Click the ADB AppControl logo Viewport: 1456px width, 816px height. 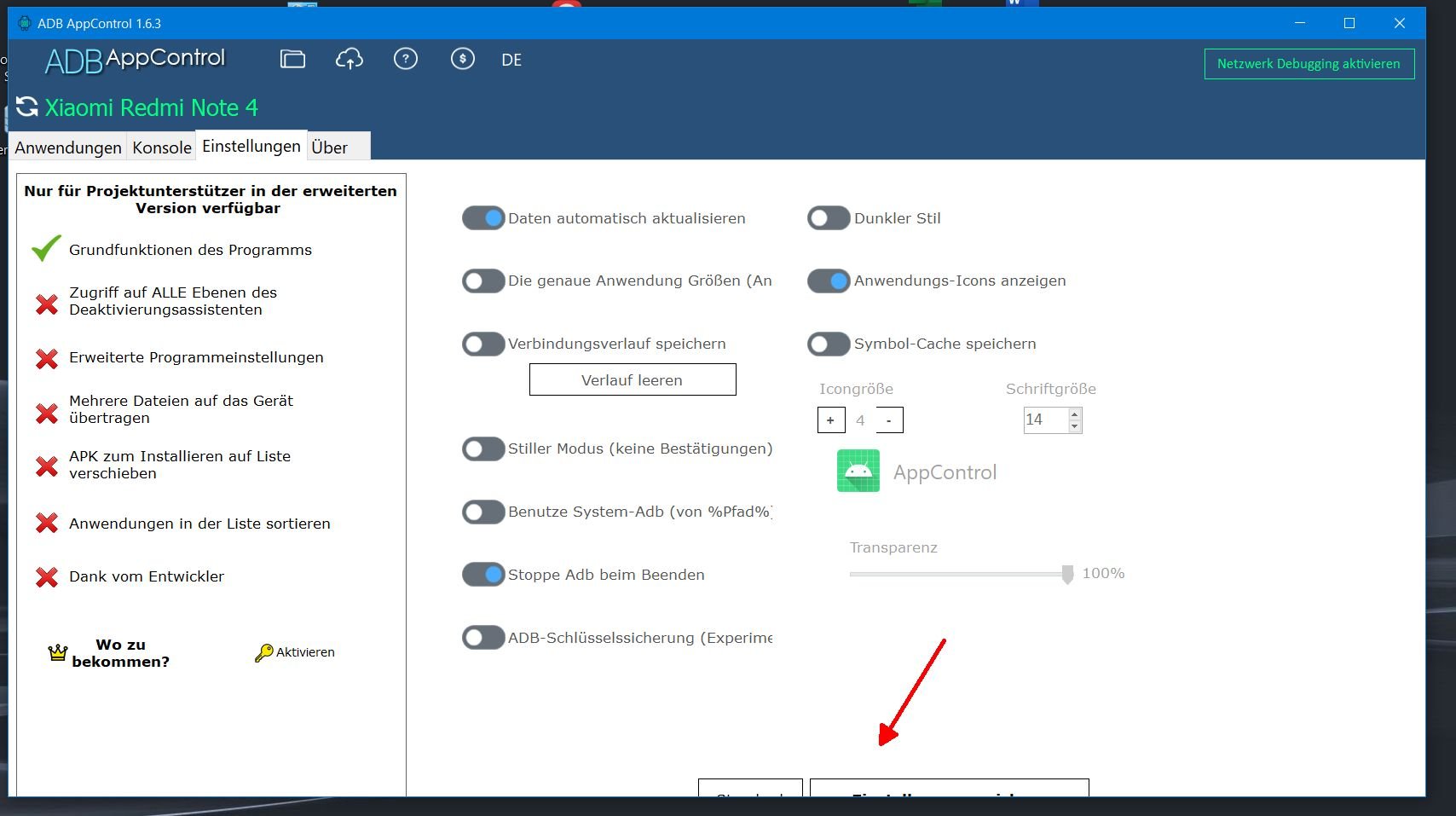point(135,60)
